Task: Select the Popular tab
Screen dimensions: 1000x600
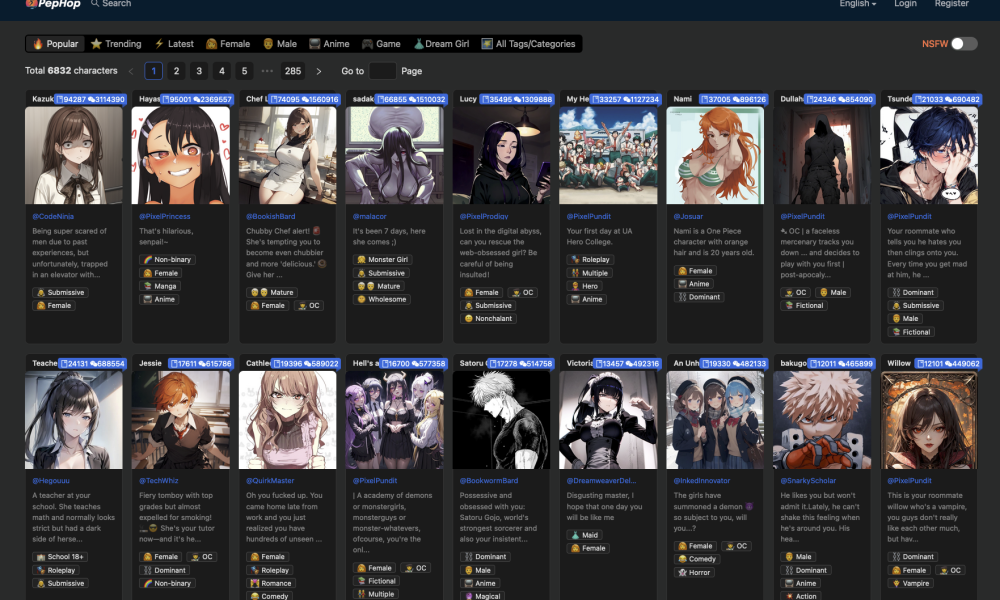Action: coord(55,44)
